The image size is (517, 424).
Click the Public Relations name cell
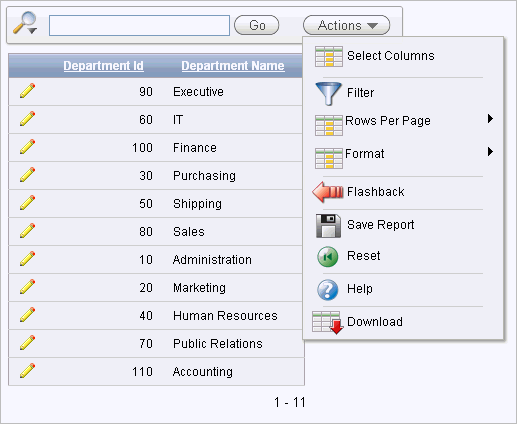point(218,343)
